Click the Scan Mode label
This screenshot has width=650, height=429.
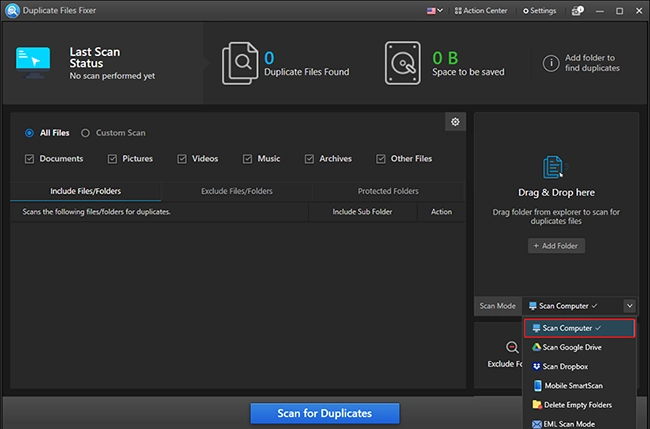point(497,306)
